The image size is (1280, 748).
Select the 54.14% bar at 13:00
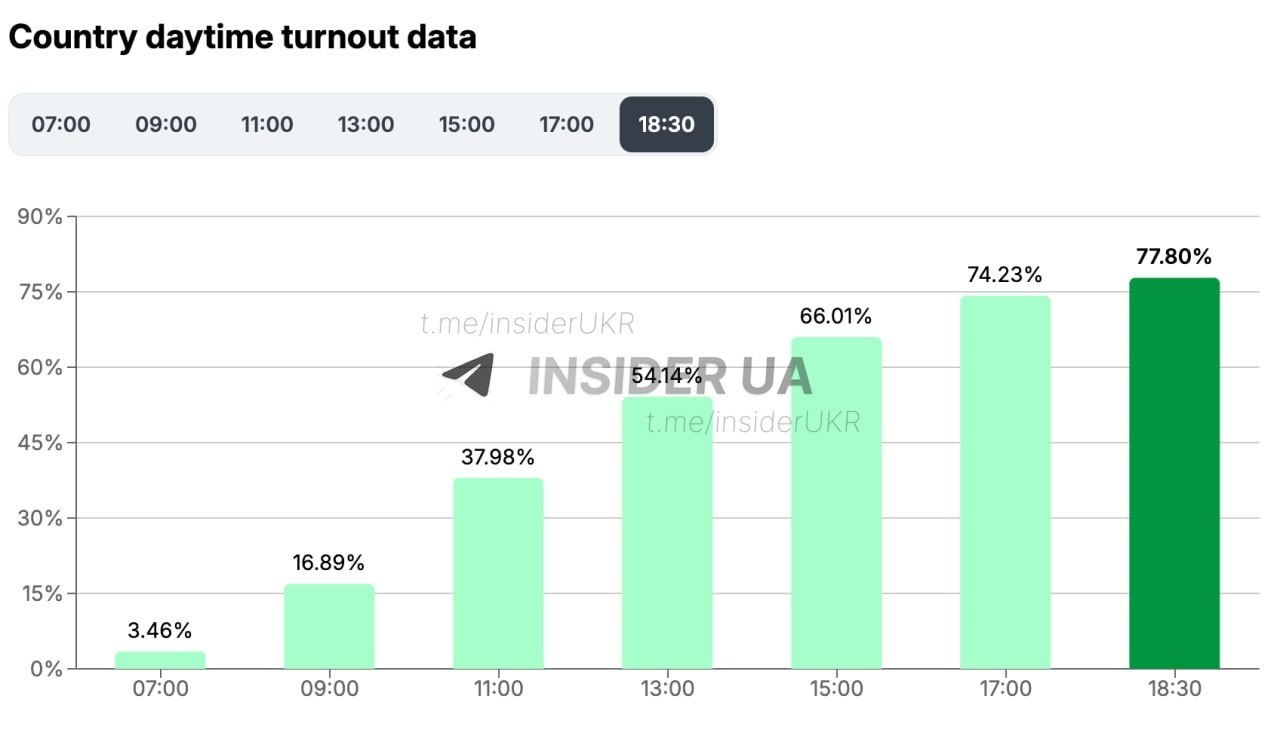[x=667, y=540]
